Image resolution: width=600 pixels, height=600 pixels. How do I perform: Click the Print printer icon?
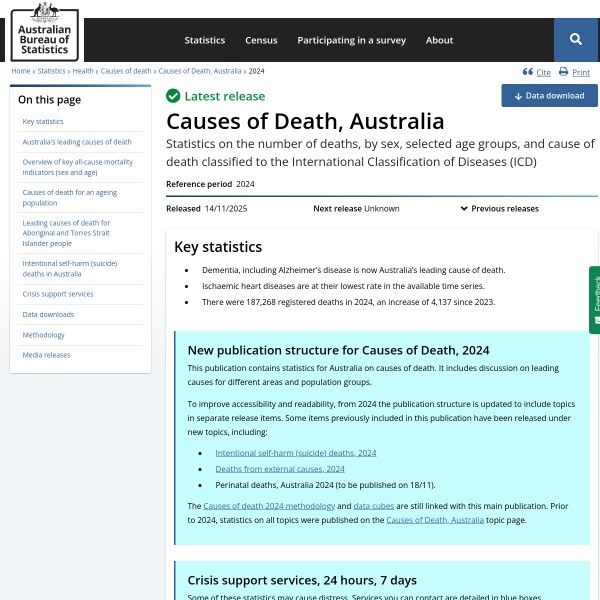click(x=563, y=72)
